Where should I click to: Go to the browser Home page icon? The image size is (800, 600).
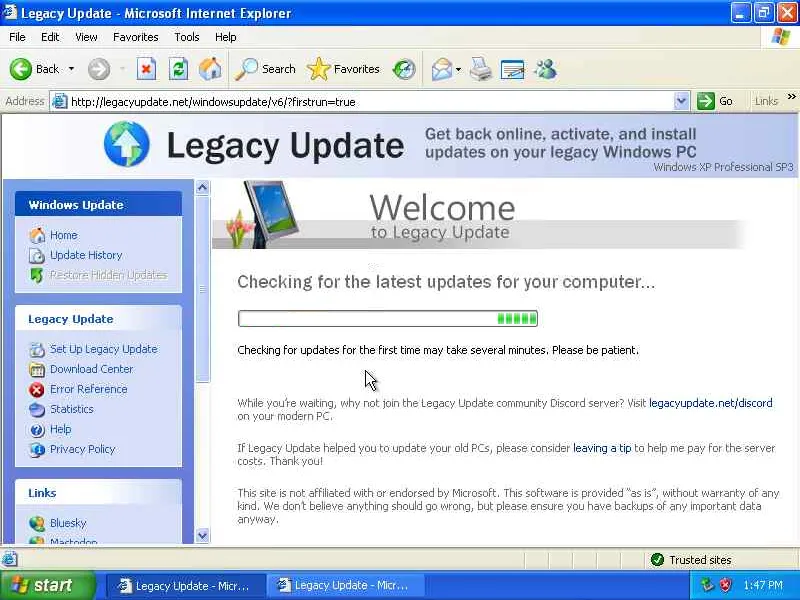click(210, 69)
